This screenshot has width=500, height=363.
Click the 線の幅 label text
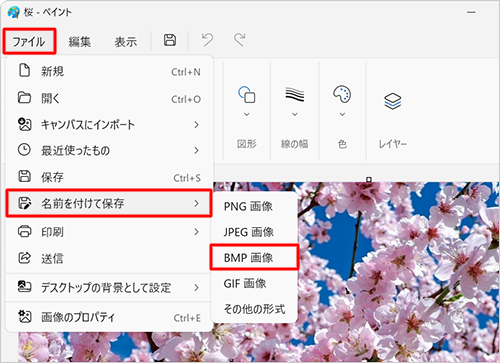[294, 144]
